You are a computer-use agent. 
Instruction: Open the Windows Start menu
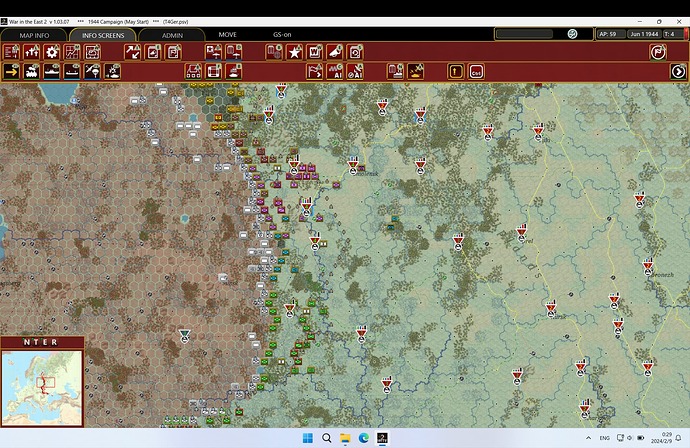pos(308,438)
